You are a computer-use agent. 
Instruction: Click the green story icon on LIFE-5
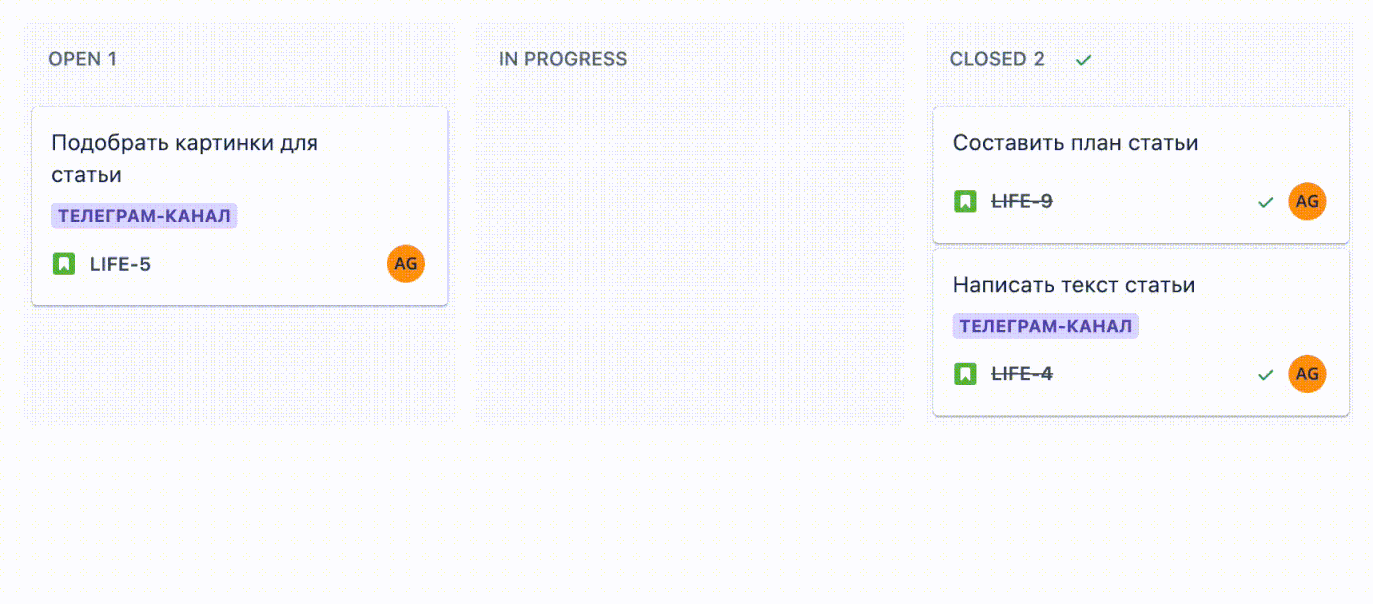64,264
